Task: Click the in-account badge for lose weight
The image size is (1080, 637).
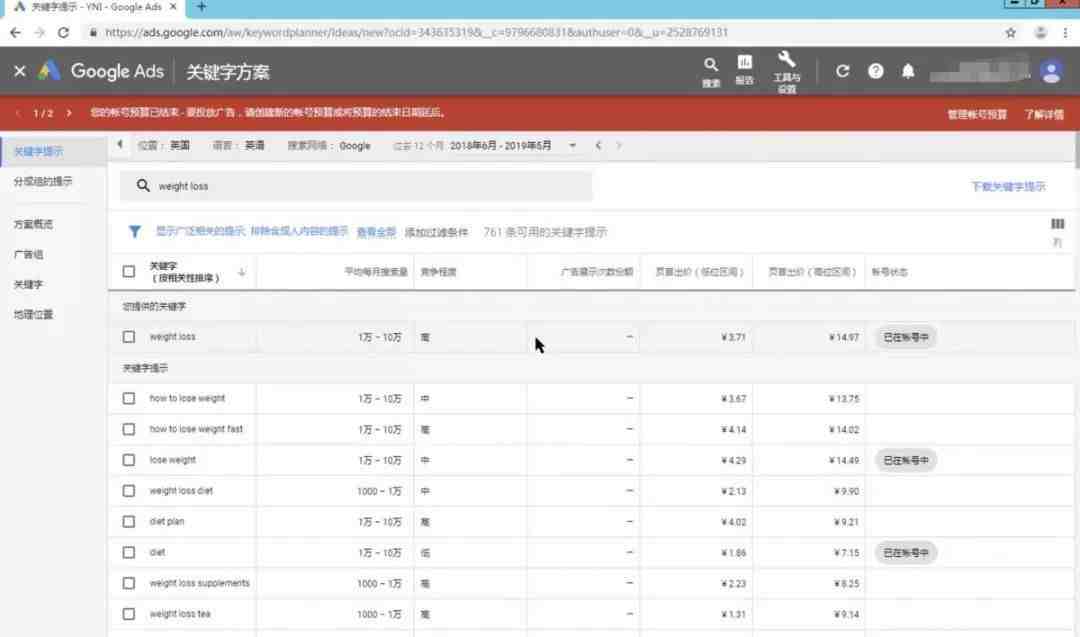Action: pyautogui.click(x=906, y=460)
